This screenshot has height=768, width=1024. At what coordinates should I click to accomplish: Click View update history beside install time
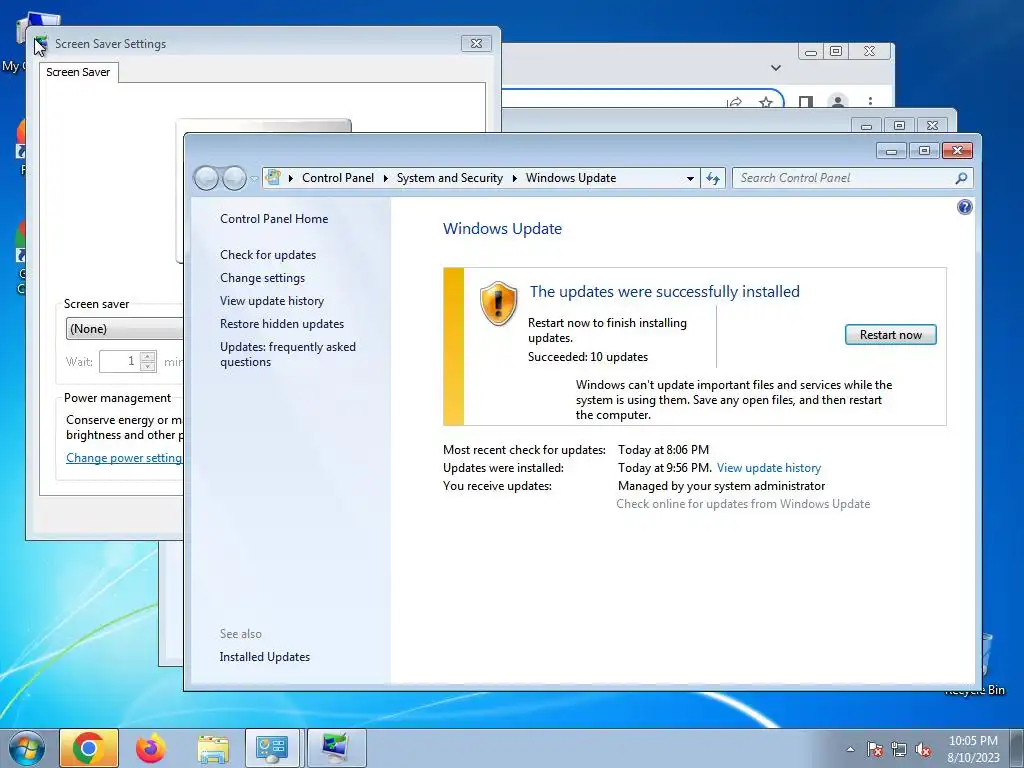[x=769, y=468]
